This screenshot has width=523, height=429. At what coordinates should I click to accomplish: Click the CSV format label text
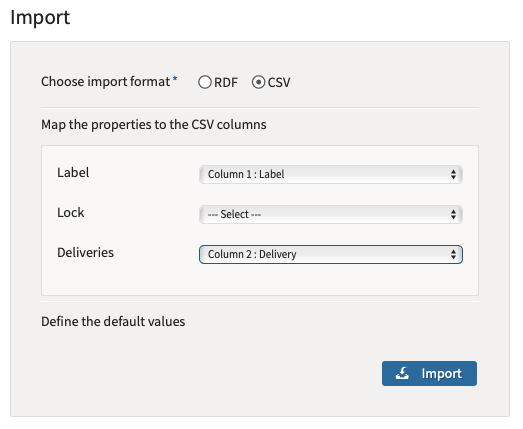[x=279, y=82]
